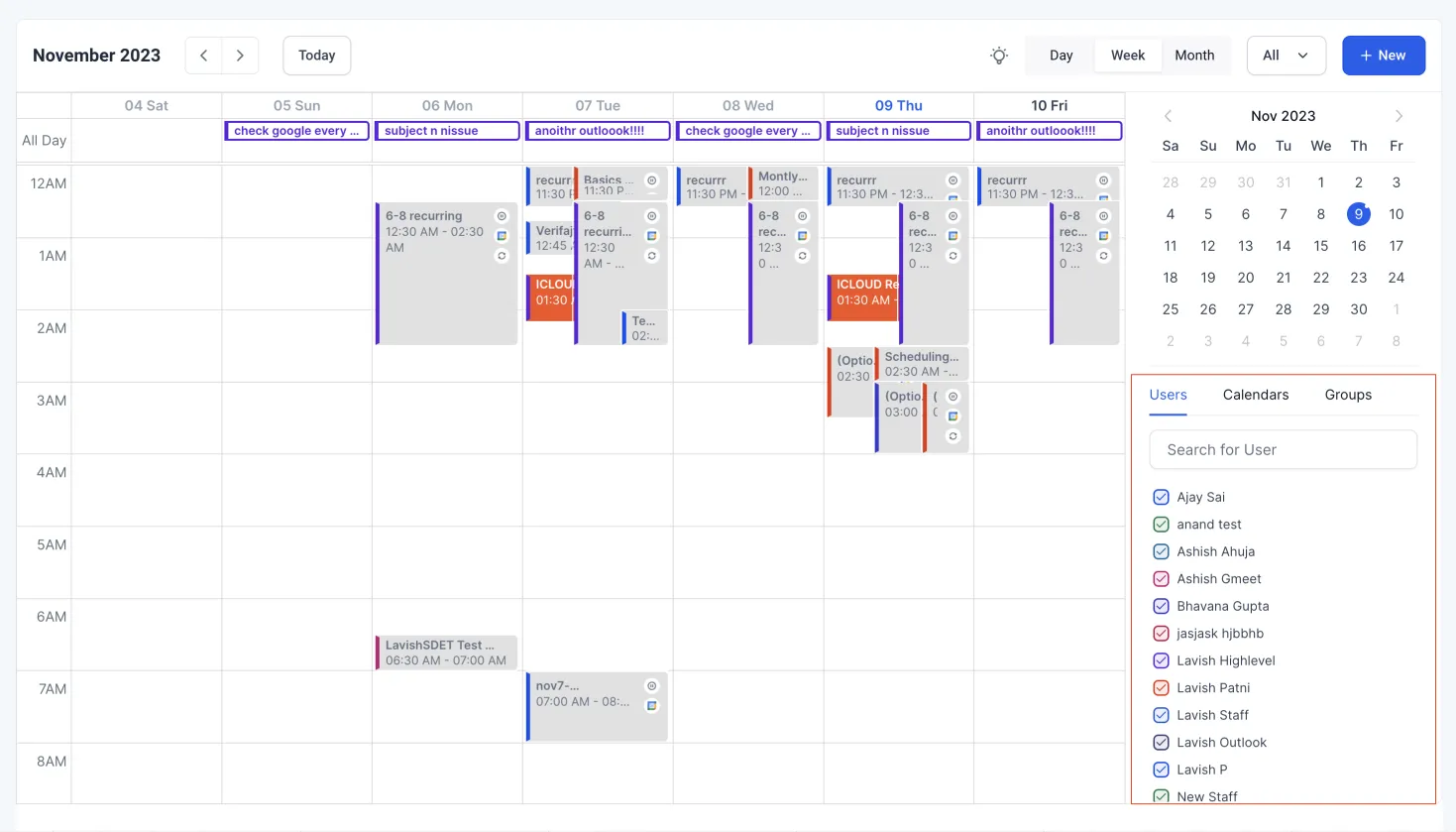Switch to Day view
This screenshot has width=1456, height=832.
click(x=1062, y=56)
